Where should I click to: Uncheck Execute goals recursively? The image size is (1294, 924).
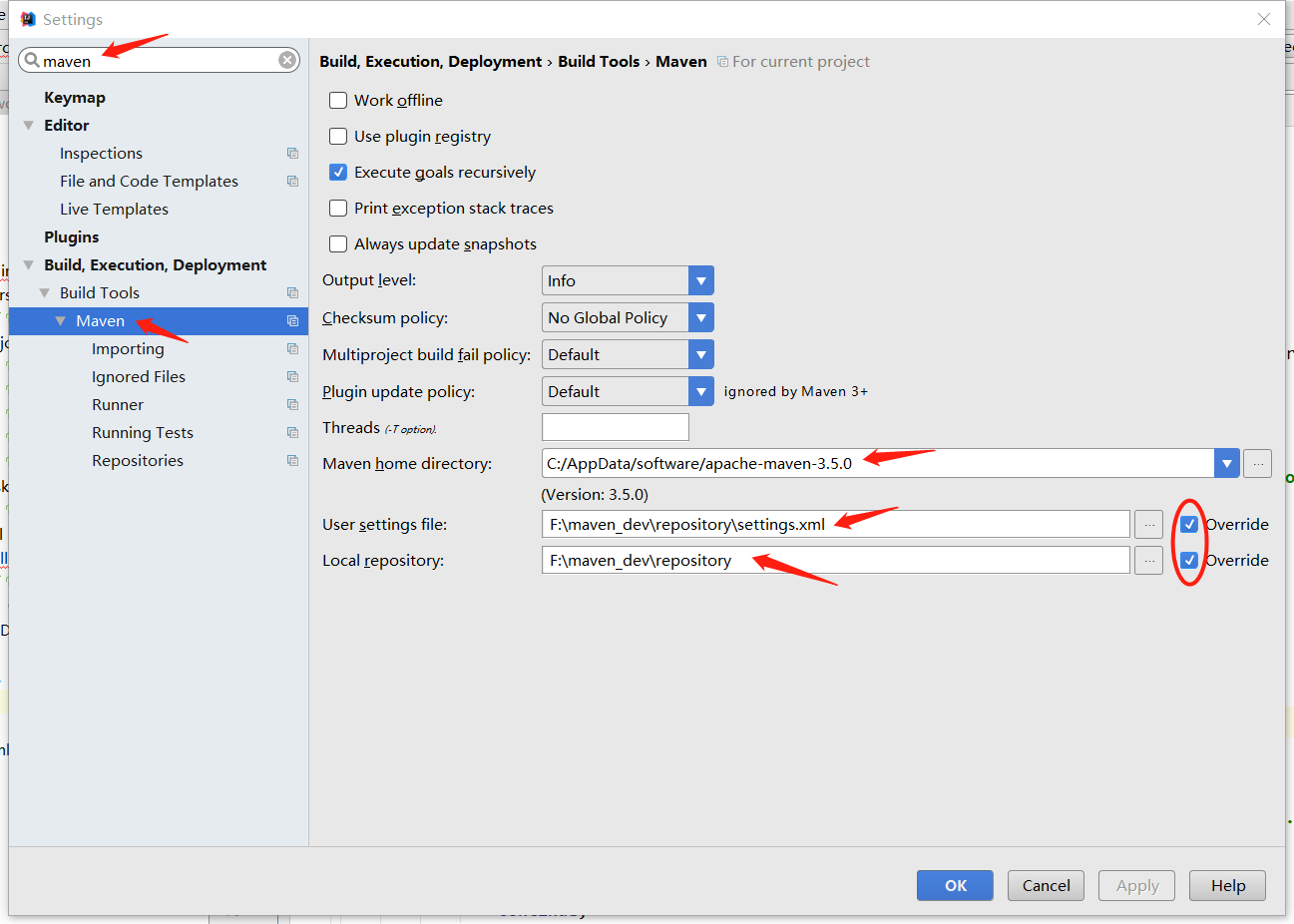click(338, 172)
